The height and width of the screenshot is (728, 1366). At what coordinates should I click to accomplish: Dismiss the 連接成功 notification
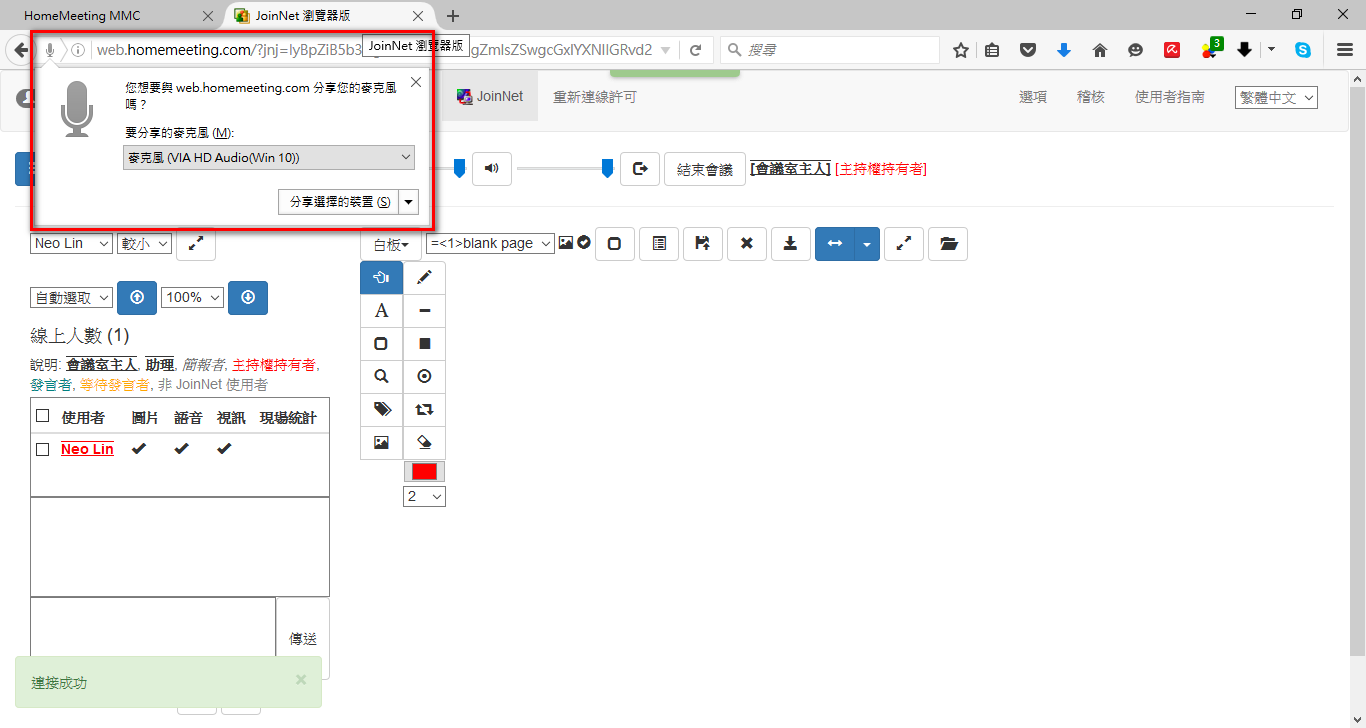301,679
